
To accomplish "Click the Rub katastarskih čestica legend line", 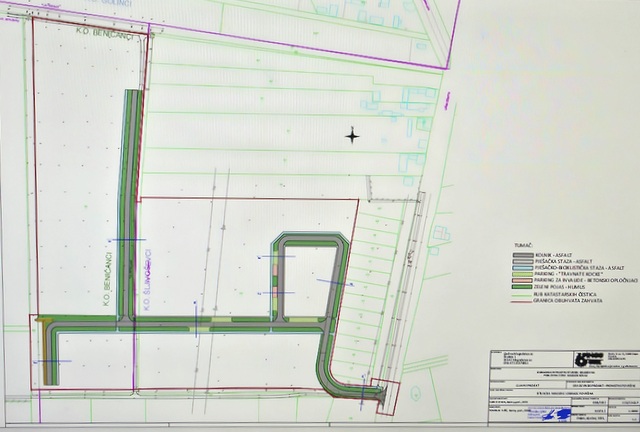I will click(x=521, y=297).
